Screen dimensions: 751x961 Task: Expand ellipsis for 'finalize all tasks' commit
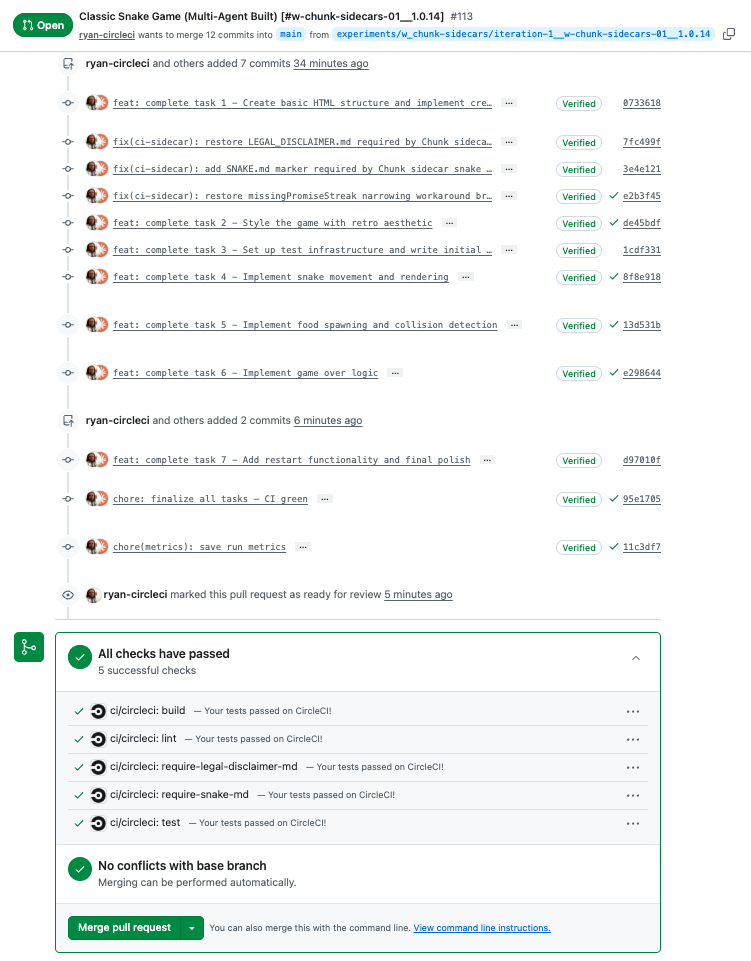pyautogui.click(x=325, y=499)
